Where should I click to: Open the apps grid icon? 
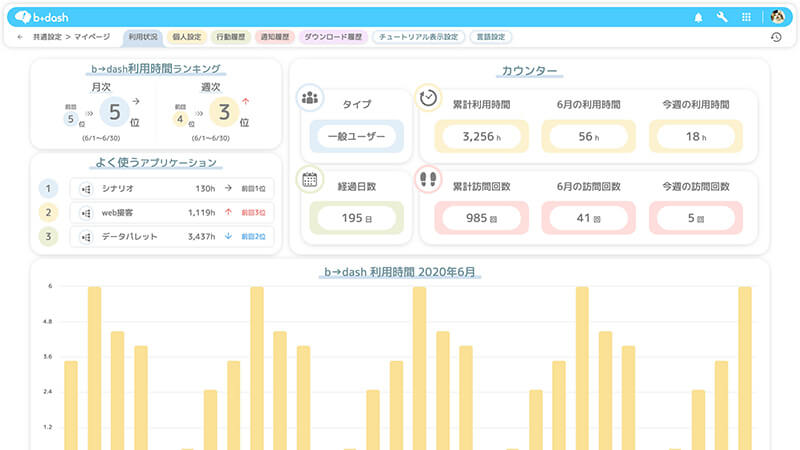(x=746, y=17)
